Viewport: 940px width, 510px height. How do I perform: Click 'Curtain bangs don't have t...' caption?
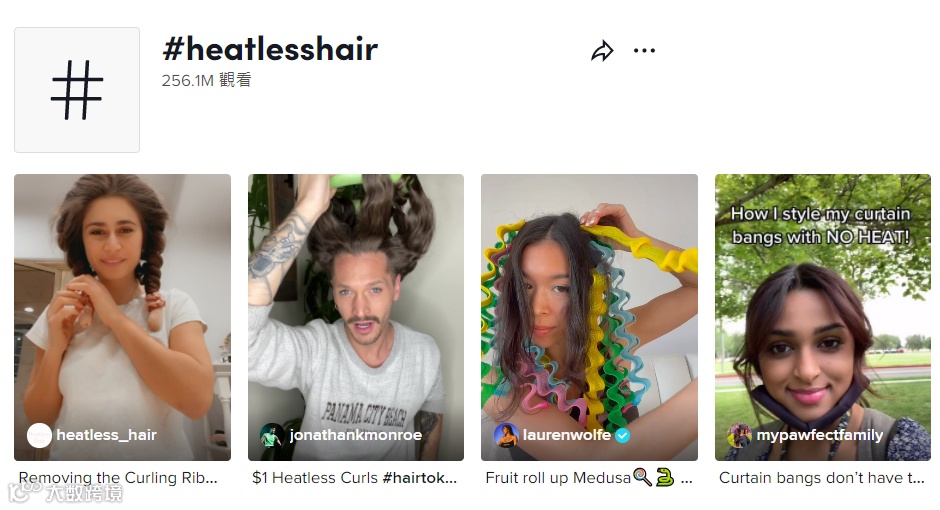click(821, 478)
